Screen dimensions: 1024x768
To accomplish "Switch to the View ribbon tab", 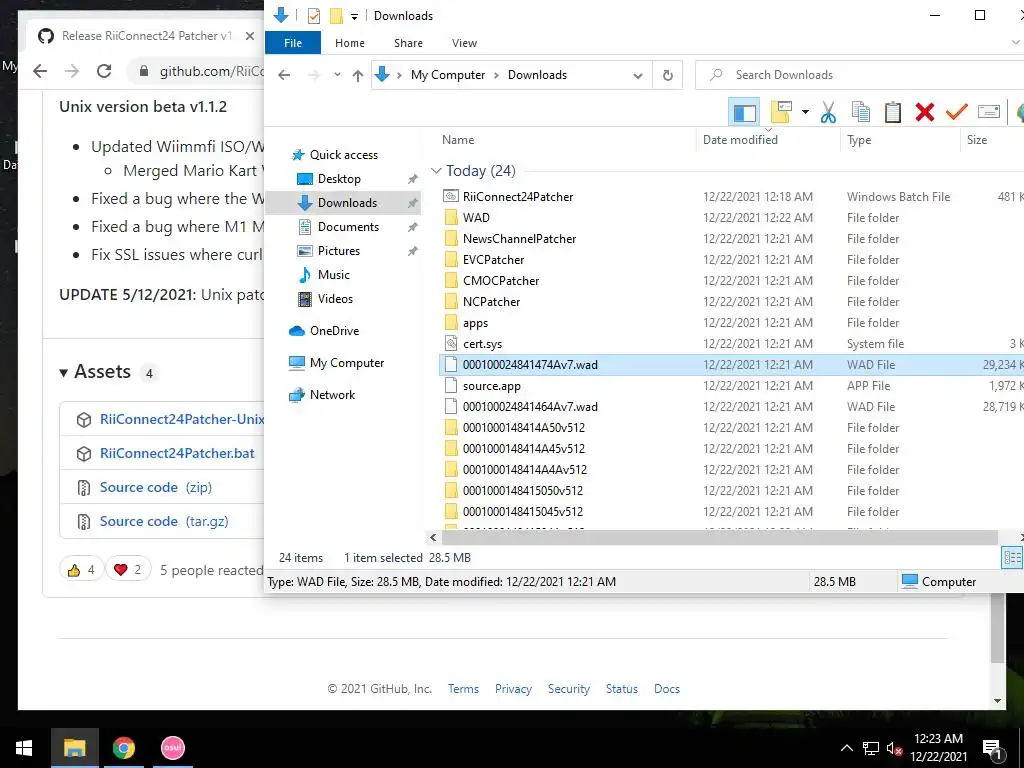I will pyautogui.click(x=464, y=43).
